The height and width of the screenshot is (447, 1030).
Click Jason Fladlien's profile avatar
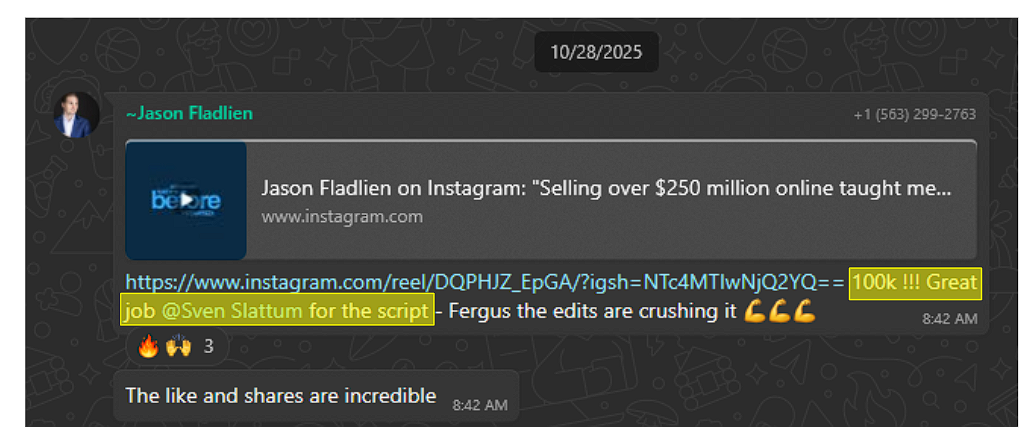[x=76, y=115]
